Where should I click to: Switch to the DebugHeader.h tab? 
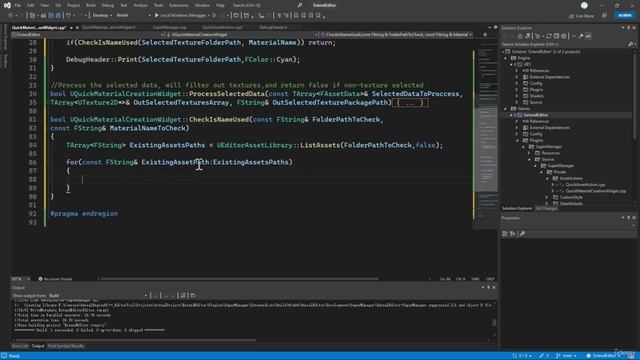[x=273, y=27]
